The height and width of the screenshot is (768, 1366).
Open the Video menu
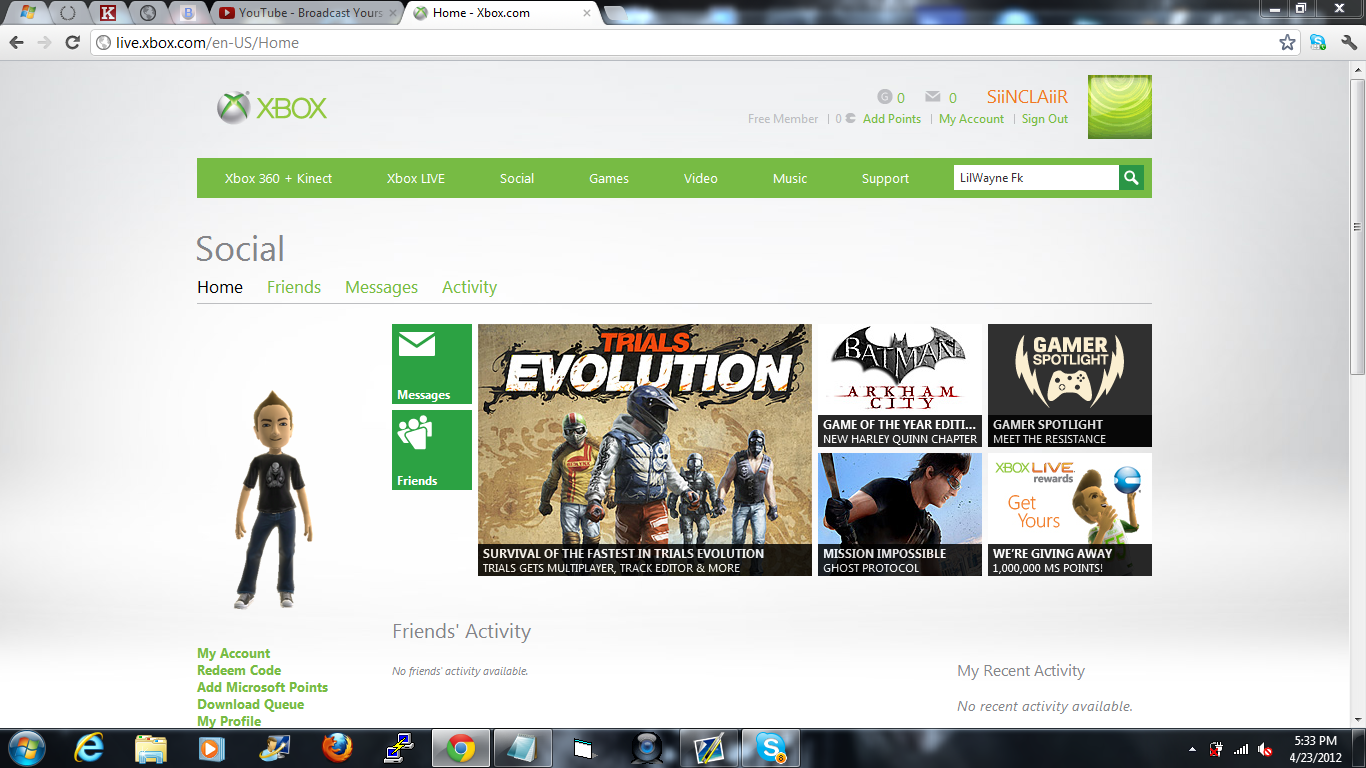(701, 178)
